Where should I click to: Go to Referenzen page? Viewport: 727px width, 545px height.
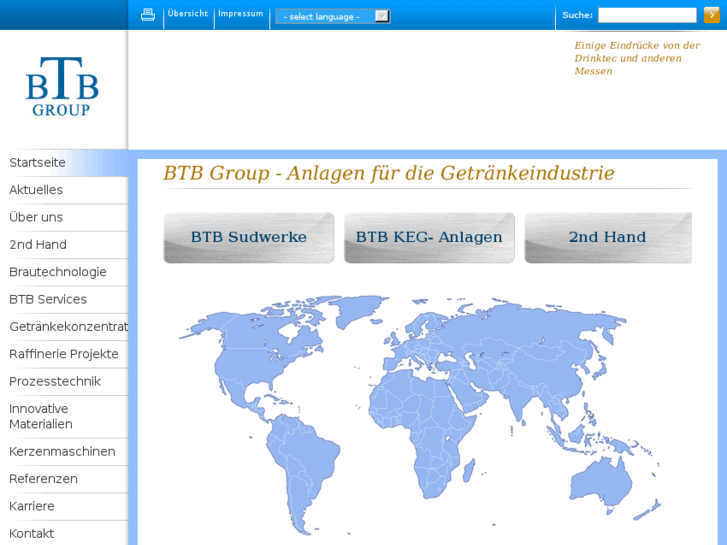64,479
